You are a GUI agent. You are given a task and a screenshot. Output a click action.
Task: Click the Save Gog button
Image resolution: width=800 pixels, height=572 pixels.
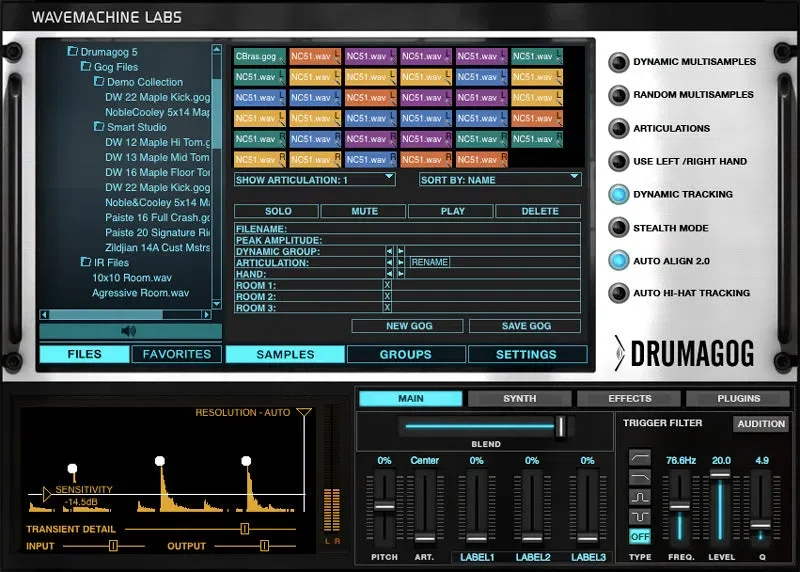tap(526, 326)
